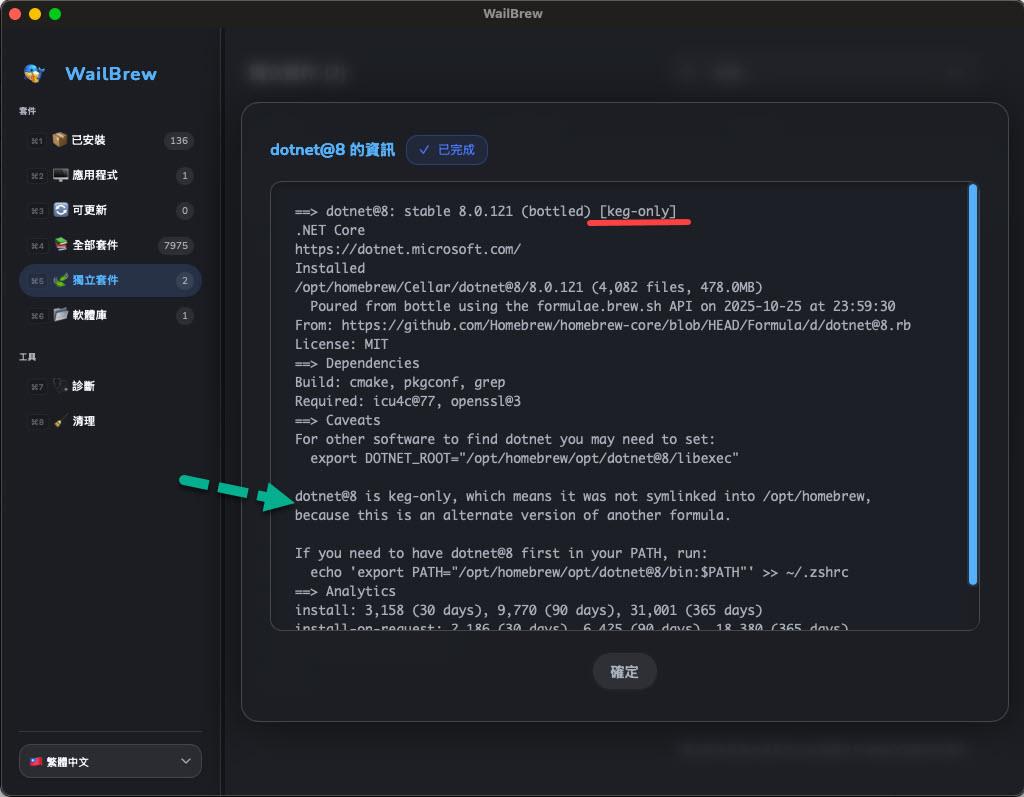Click the 確定 confirm button
This screenshot has width=1024, height=797.
[624, 672]
